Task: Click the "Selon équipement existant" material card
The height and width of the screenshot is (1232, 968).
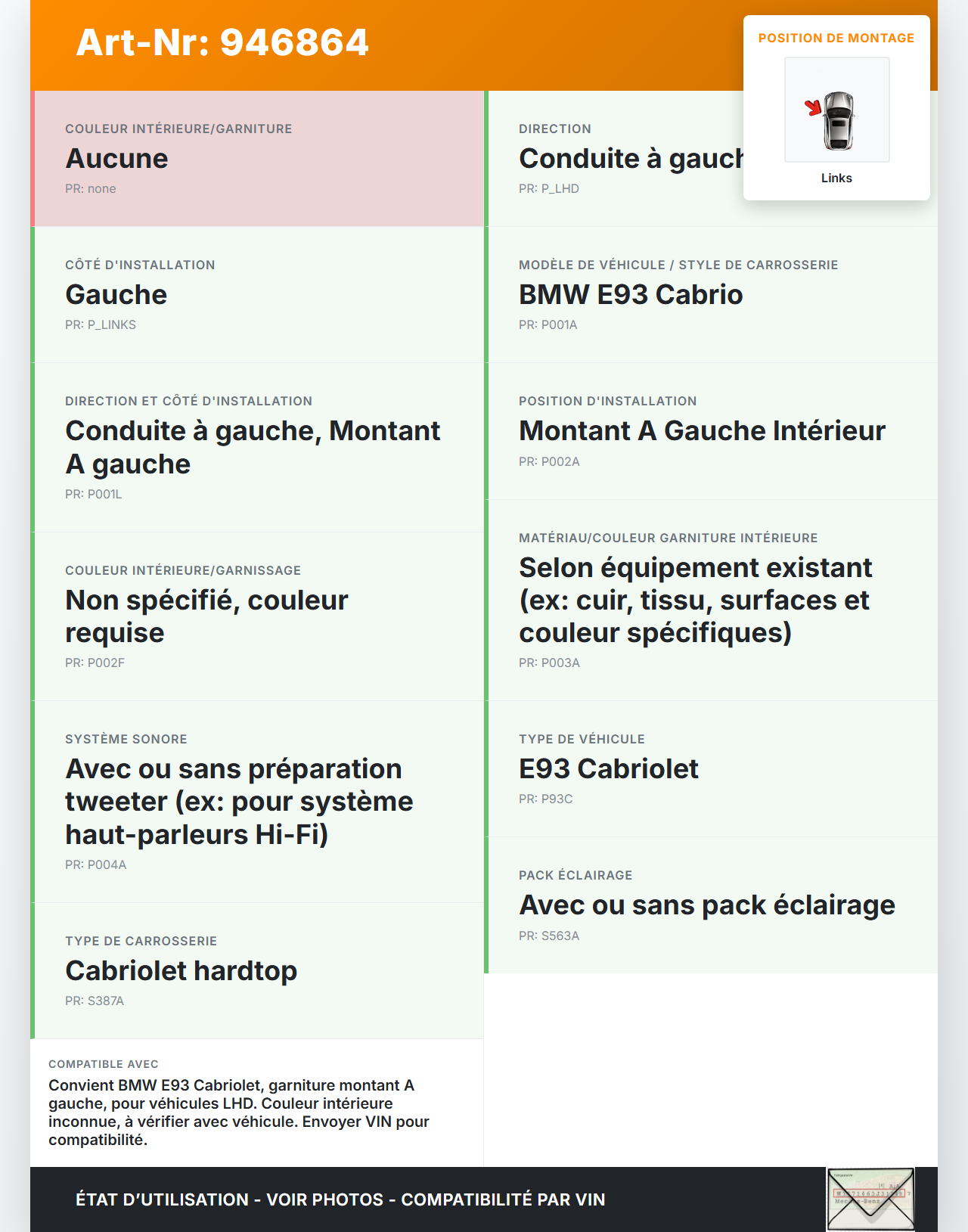Action: point(711,600)
